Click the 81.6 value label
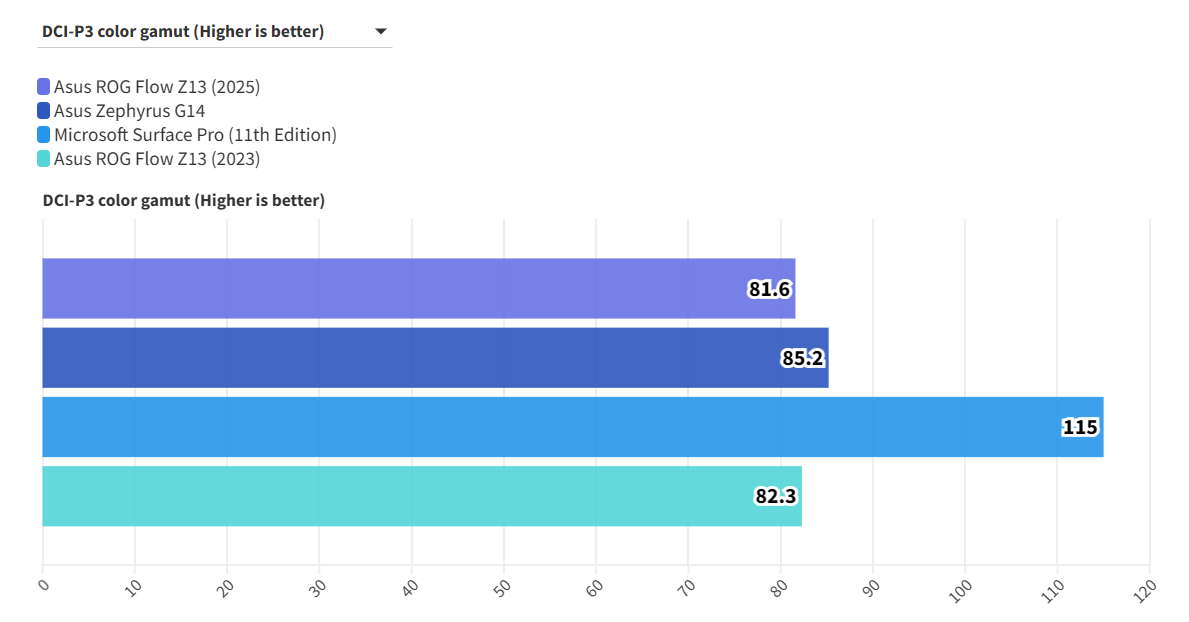This screenshot has width=1189, height=622. click(770, 290)
